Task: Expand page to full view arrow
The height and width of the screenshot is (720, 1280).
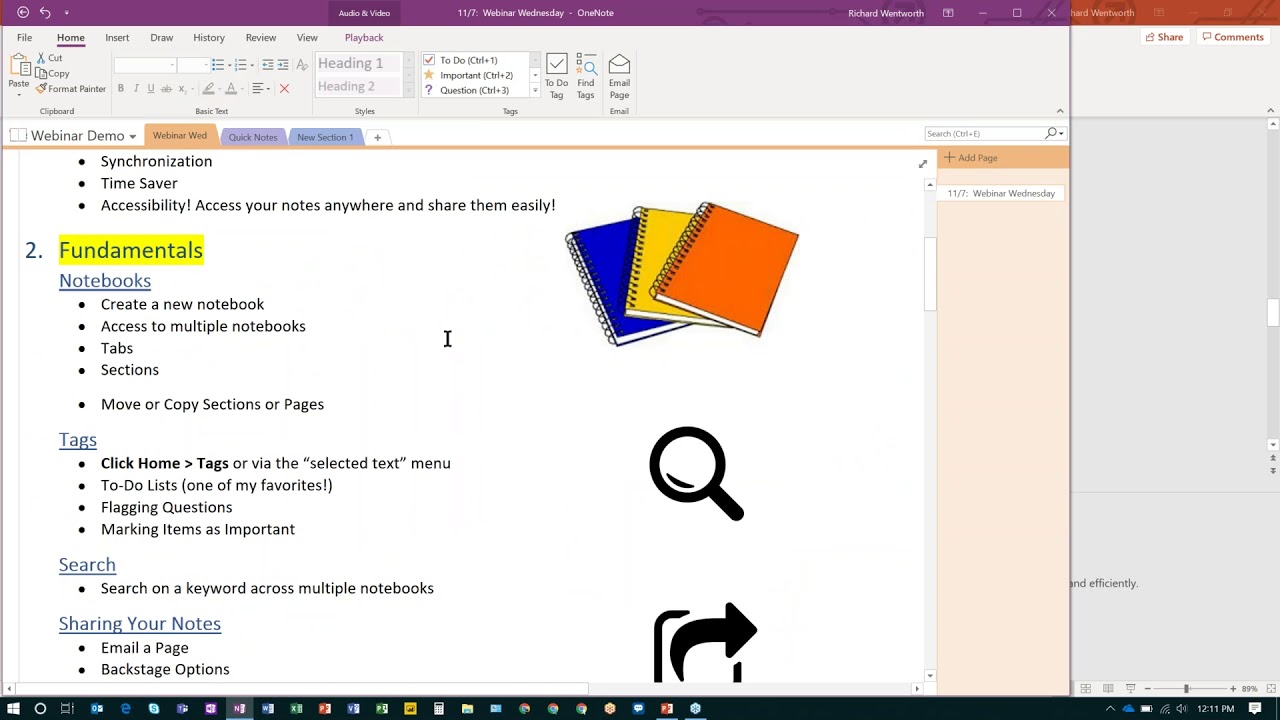Action: click(x=923, y=164)
